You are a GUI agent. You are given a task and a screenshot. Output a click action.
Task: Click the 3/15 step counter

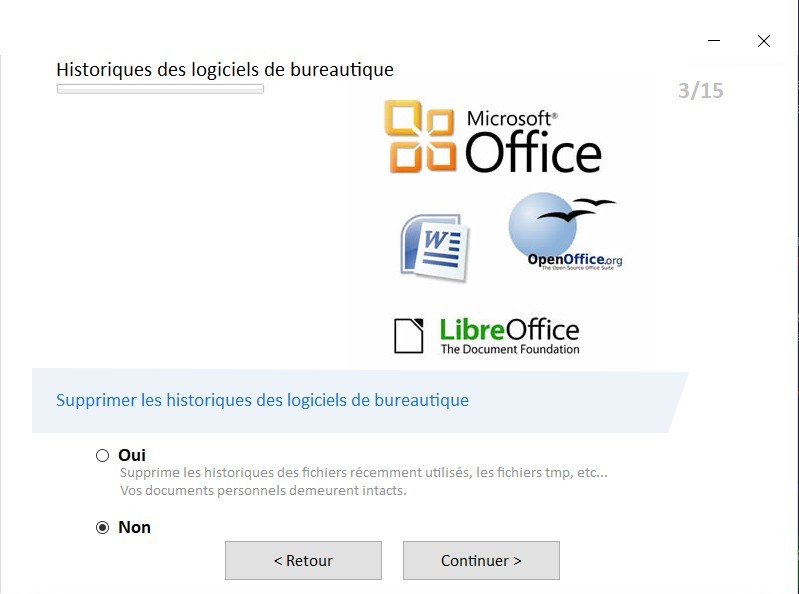point(701,91)
